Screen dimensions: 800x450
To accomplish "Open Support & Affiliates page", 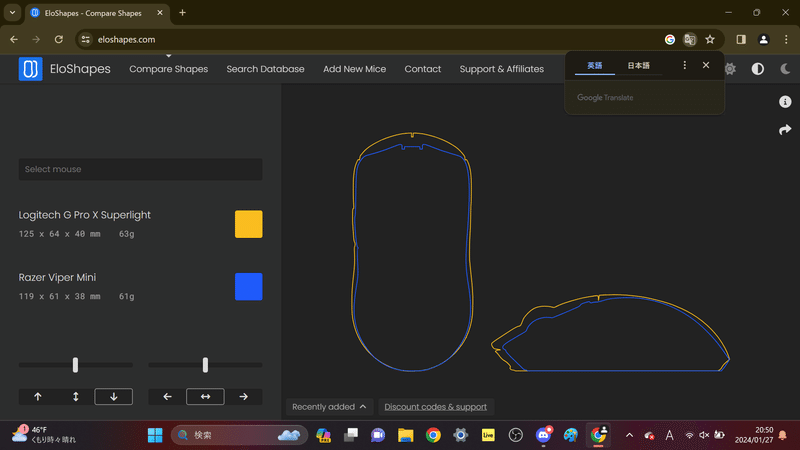I will pos(502,69).
